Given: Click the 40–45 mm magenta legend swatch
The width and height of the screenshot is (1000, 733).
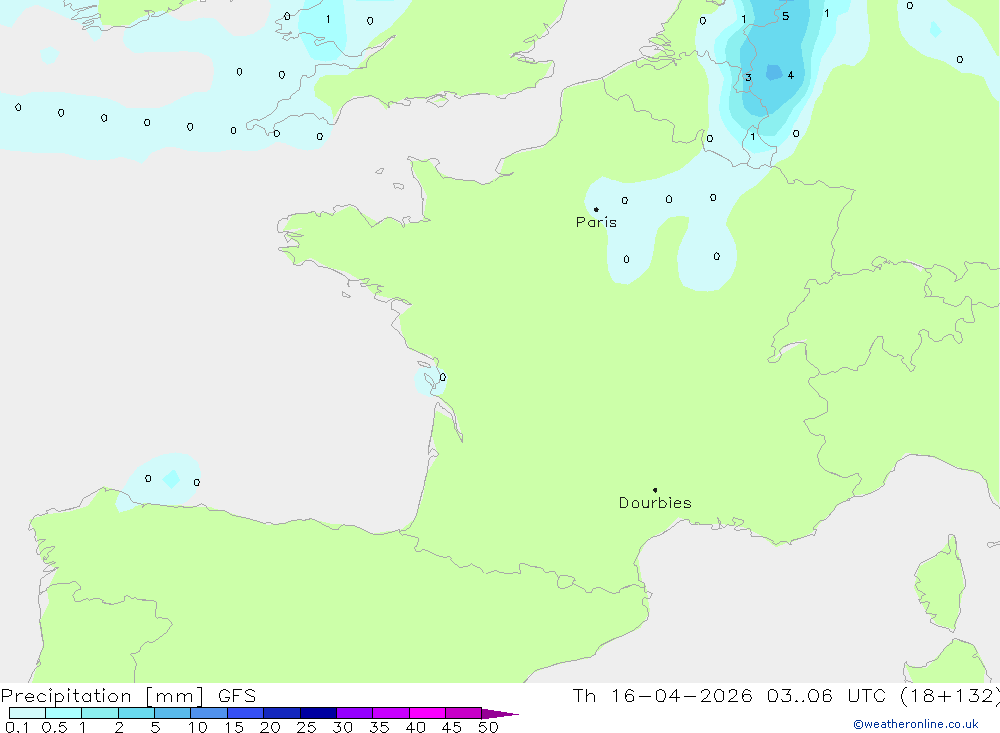Looking at the screenshot, I should coord(427,713).
